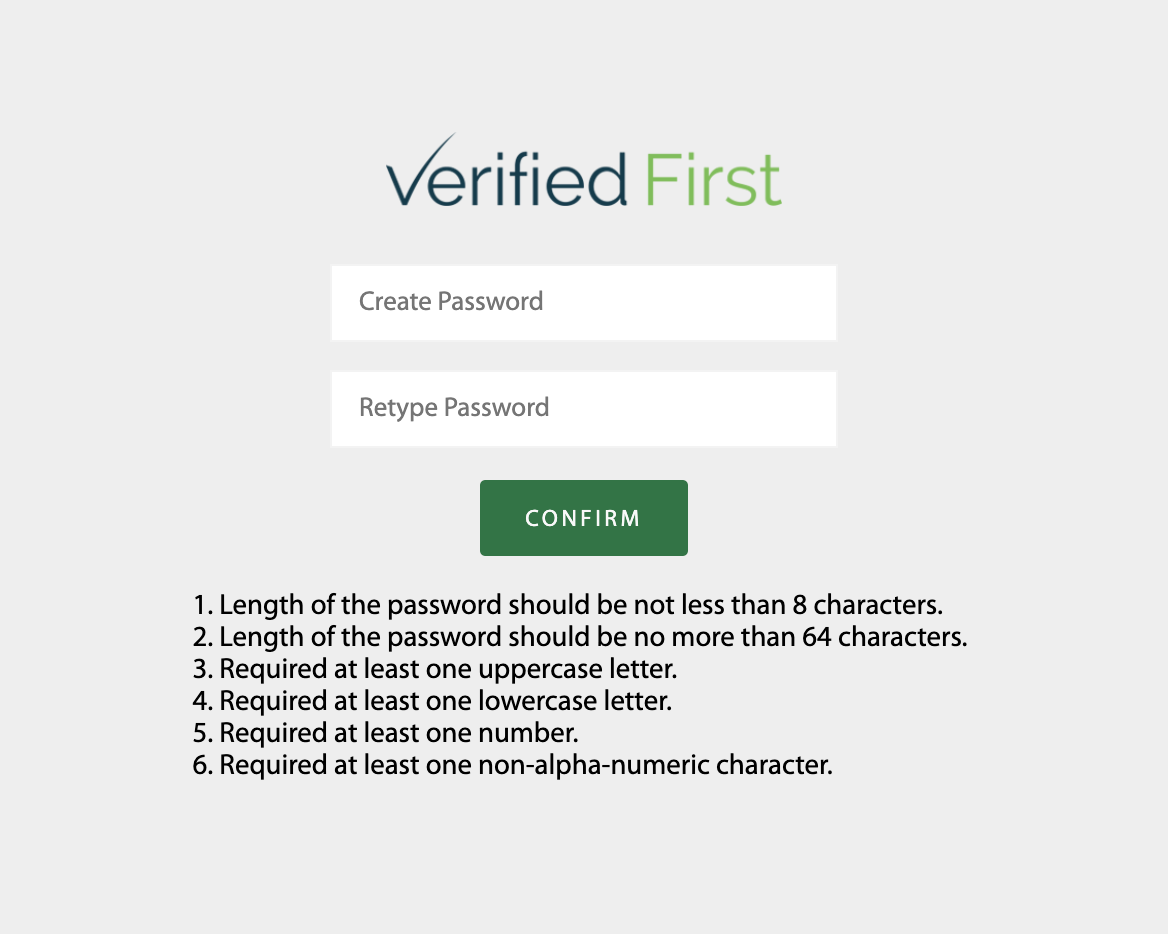
Task: Click the "at least one number" rule
Action: coord(385,734)
